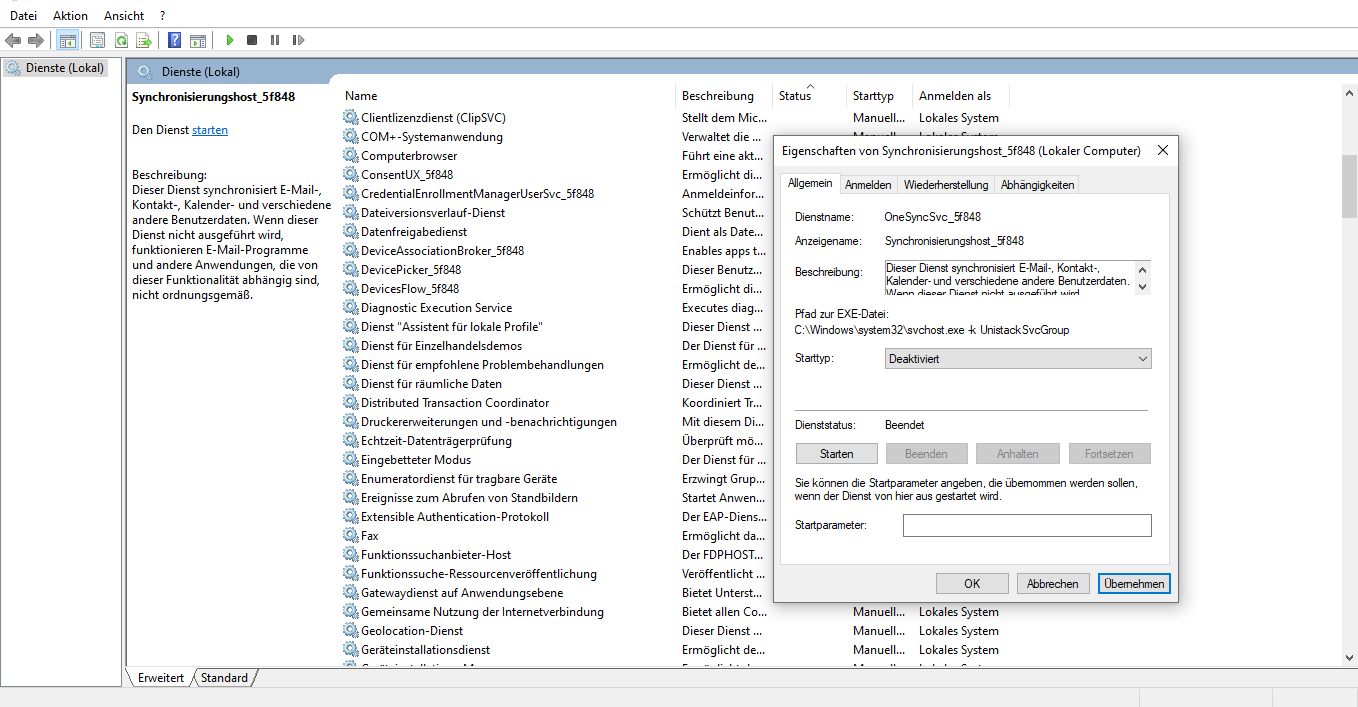The height and width of the screenshot is (707, 1358).
Task: Click the gear icon of Diagnostic Execution Service
Action: 350,308
